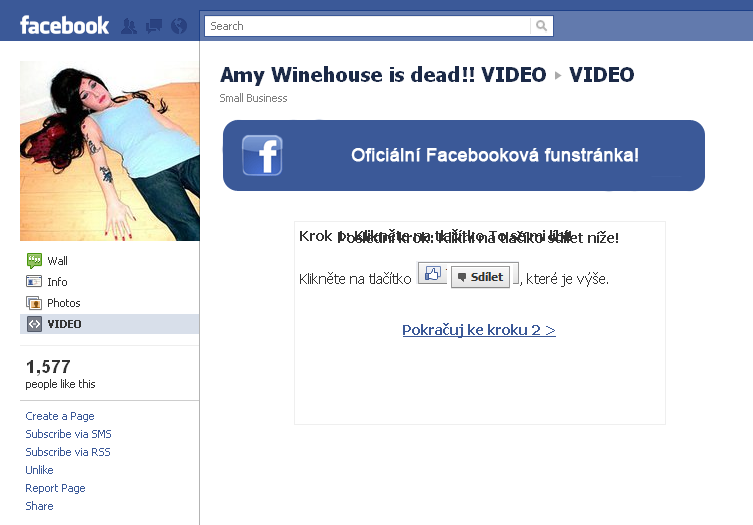Image resolution: width=753 pixels, height=525 pixels.
Task: Click the 'people like this' text
Action: tap(61, 384)
